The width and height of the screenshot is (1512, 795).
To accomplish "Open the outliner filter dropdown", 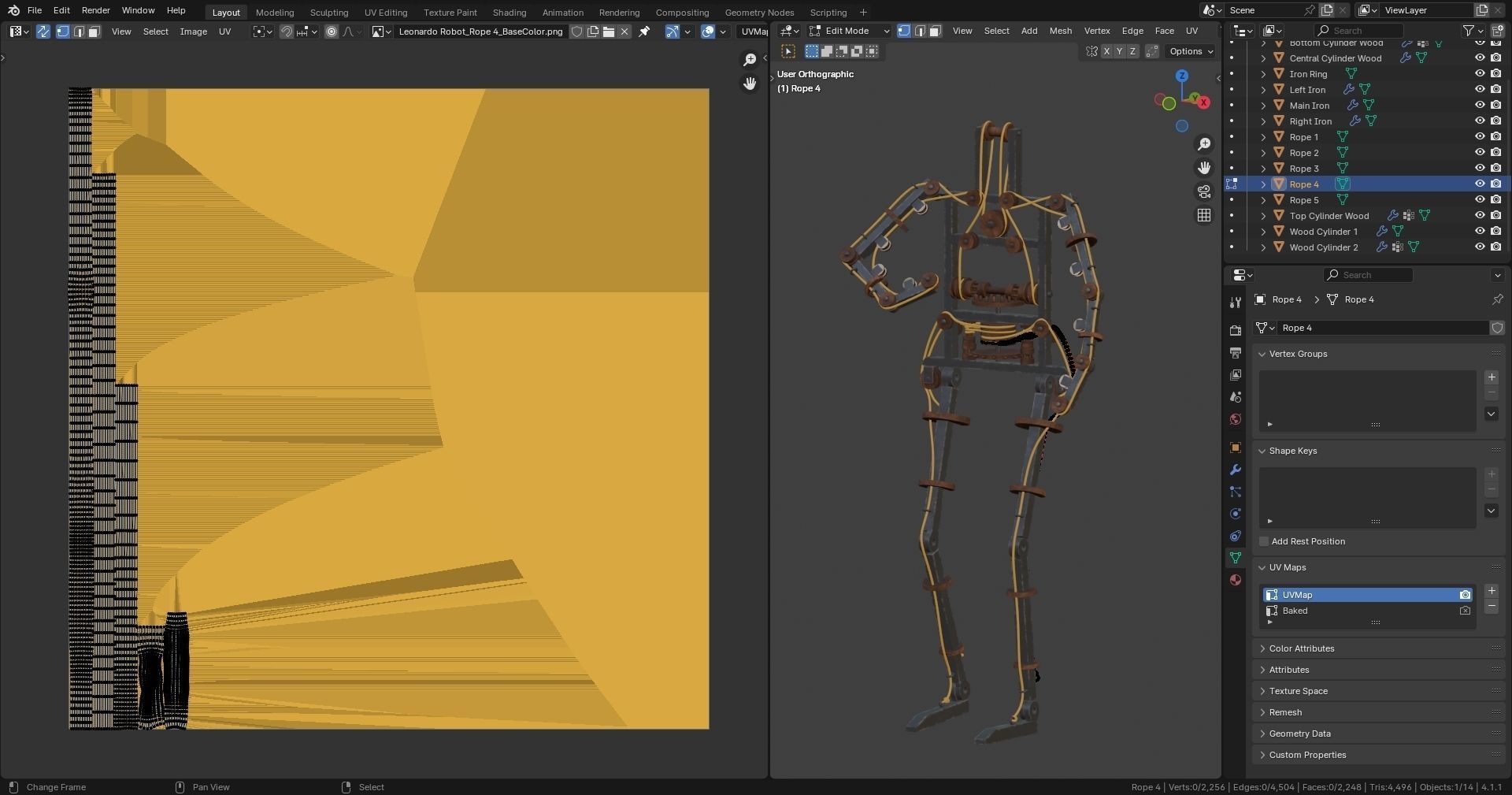I will (1473, 31).
